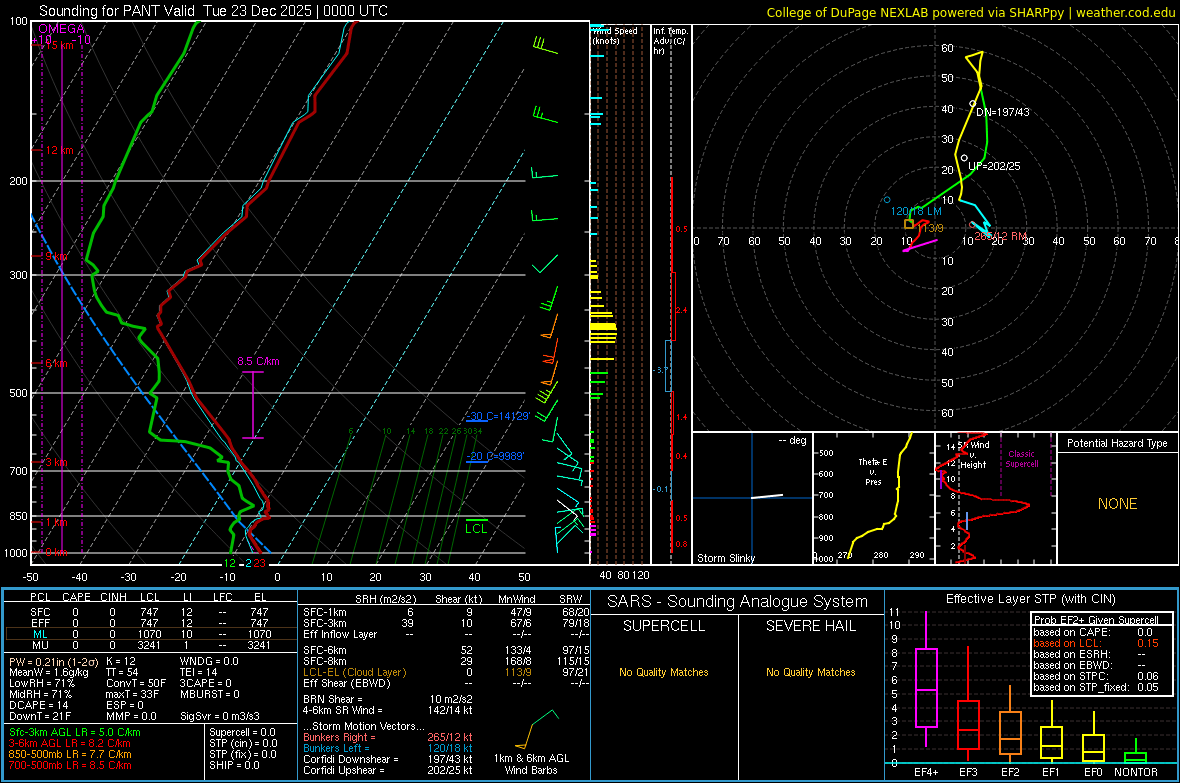The image size is (1180, 783).
Task: Select the SFC-1km kinematics row
Action: pyautogui.click(x=446, y=612)
